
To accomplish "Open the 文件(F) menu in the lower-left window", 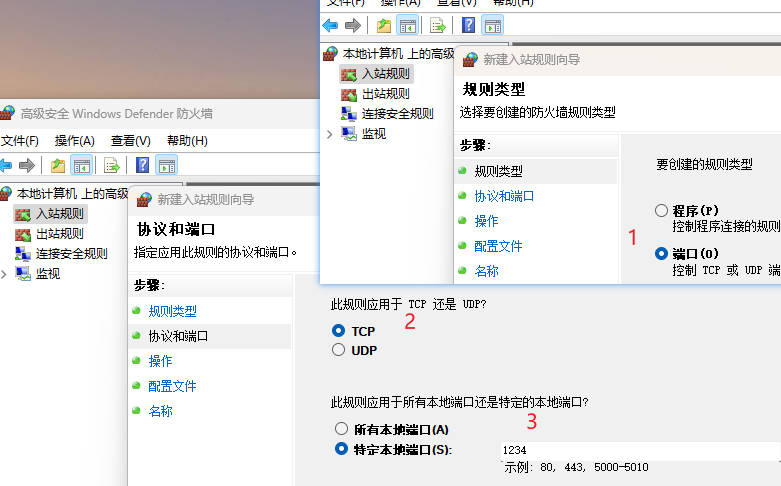I will (x=19, y=141).
